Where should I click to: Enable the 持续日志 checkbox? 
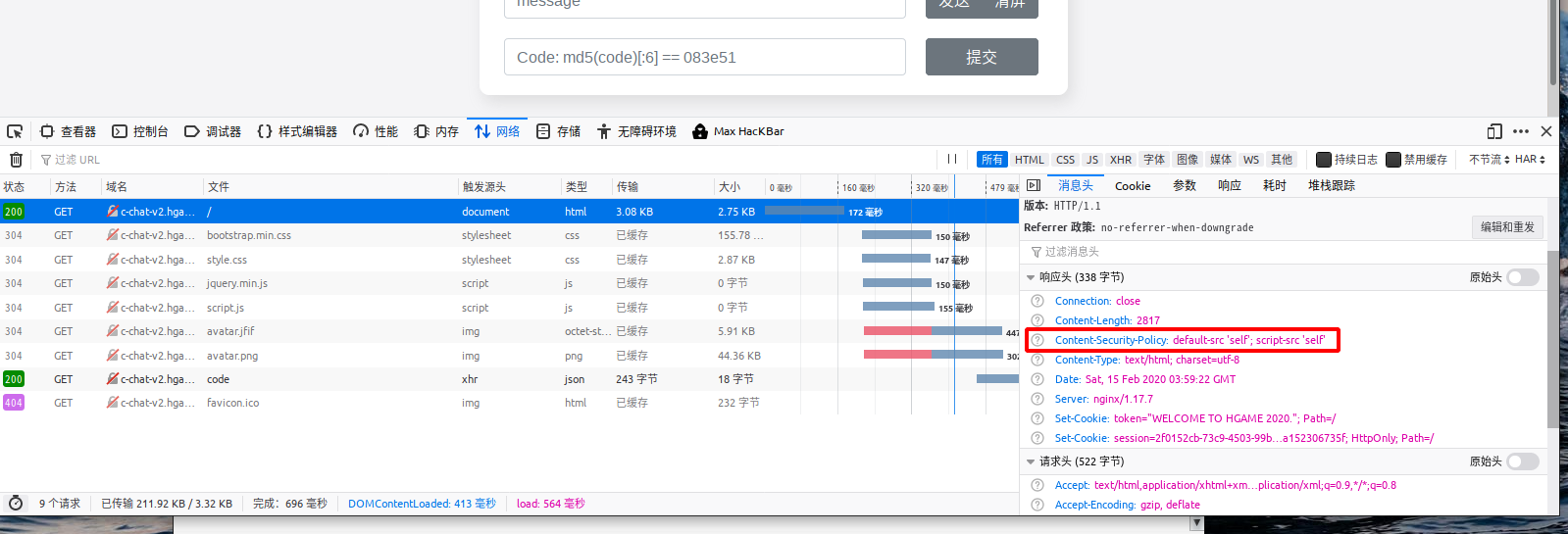pos(1323,160)
